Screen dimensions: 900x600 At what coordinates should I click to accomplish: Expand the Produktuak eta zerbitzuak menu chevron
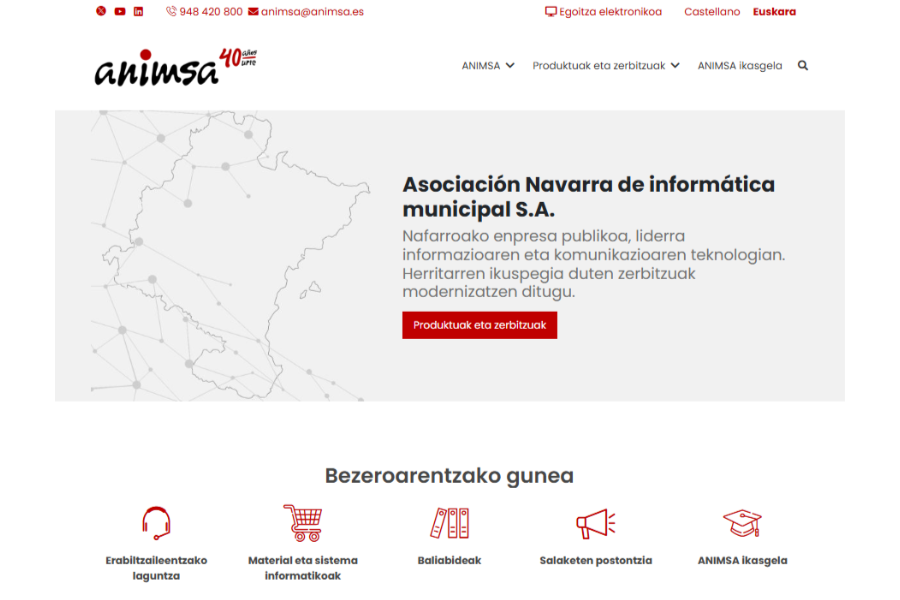point(675,65)
